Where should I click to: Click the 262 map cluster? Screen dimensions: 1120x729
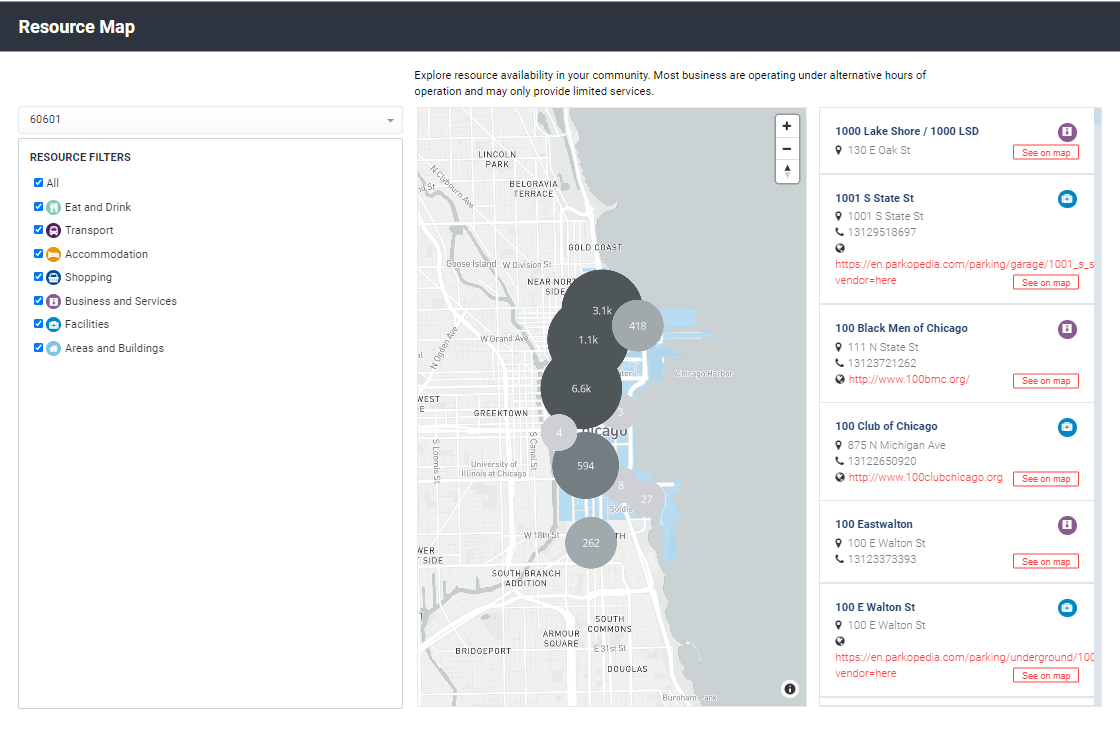[591, 543]
